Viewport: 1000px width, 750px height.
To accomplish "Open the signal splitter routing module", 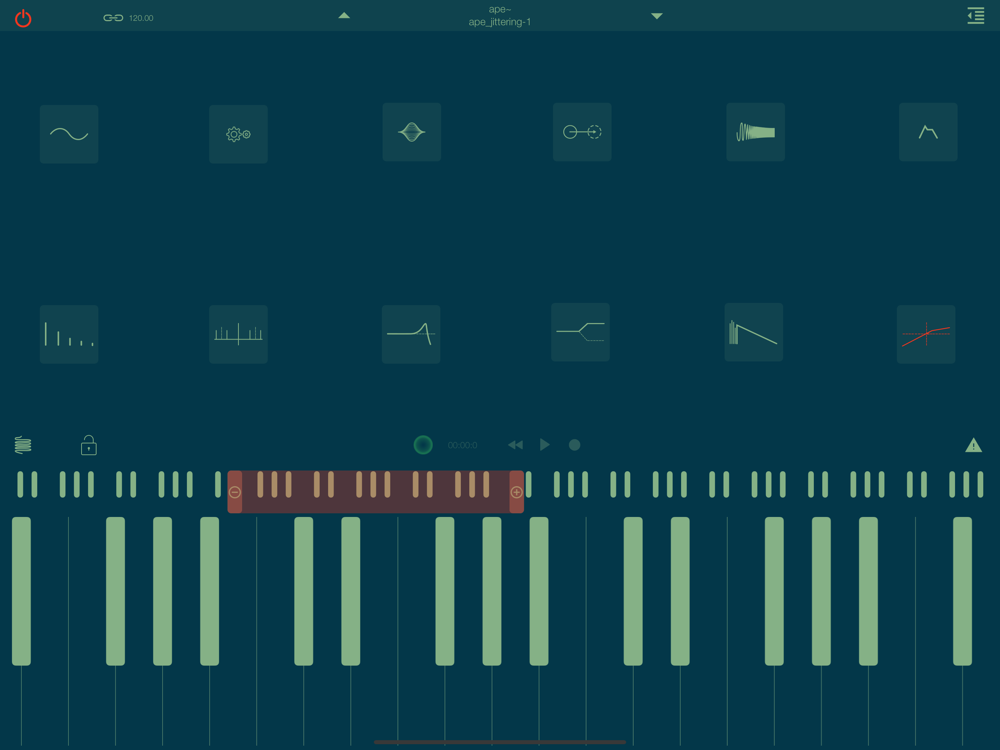I will click(x=580, y=332).
